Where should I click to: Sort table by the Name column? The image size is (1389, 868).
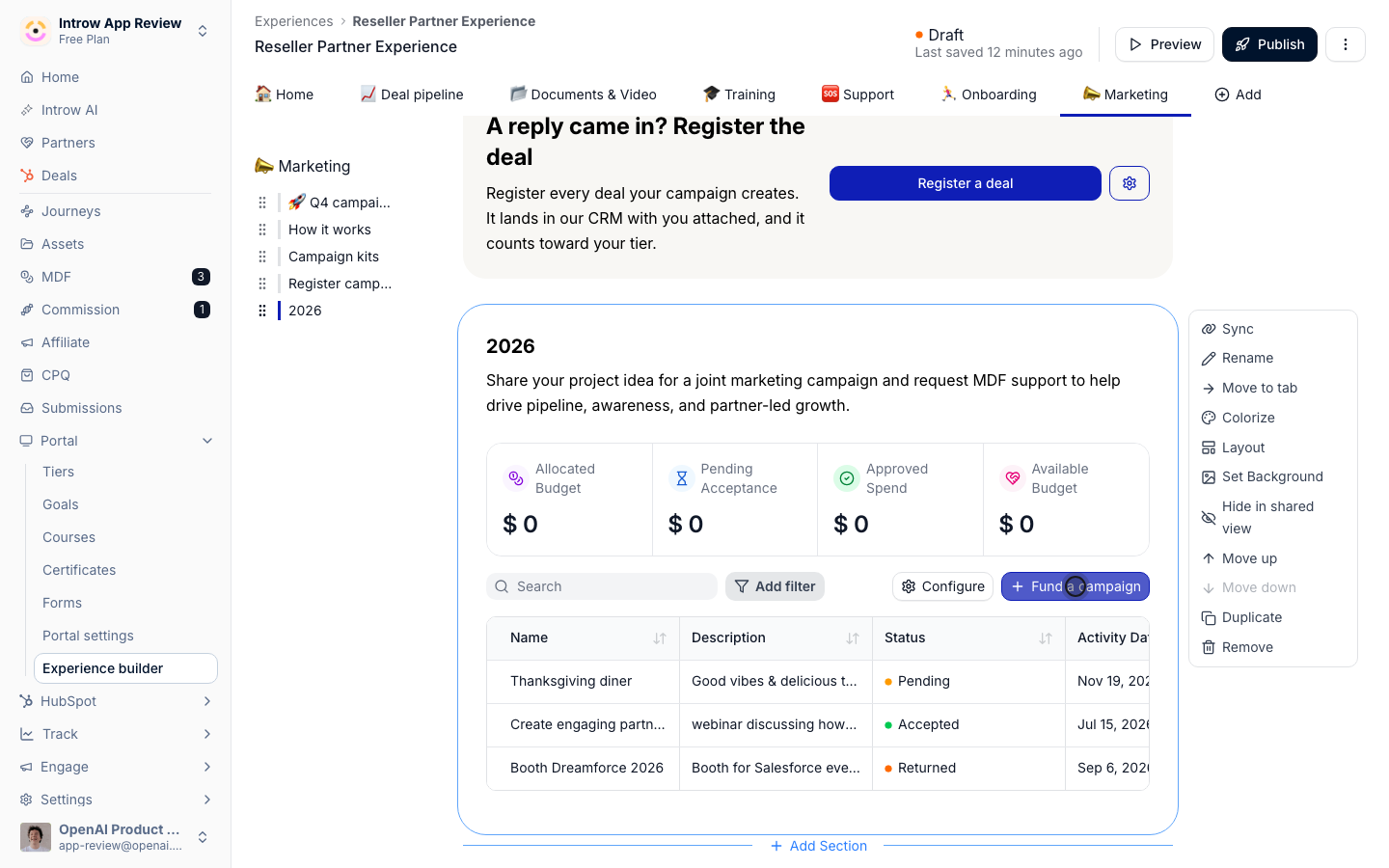[660, 638]
